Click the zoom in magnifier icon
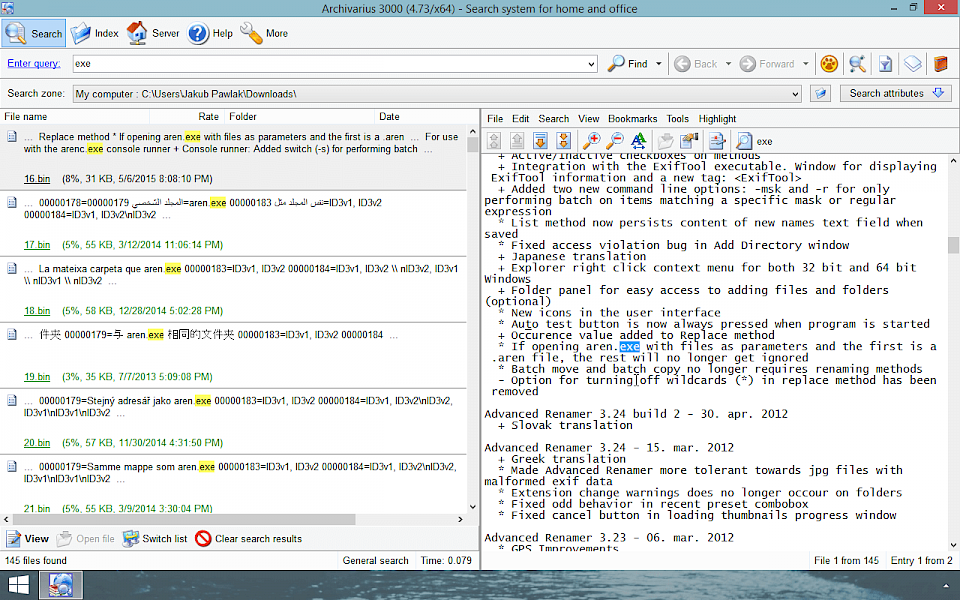The height and width of the screenshot is (600, 960). pos(591,141)
